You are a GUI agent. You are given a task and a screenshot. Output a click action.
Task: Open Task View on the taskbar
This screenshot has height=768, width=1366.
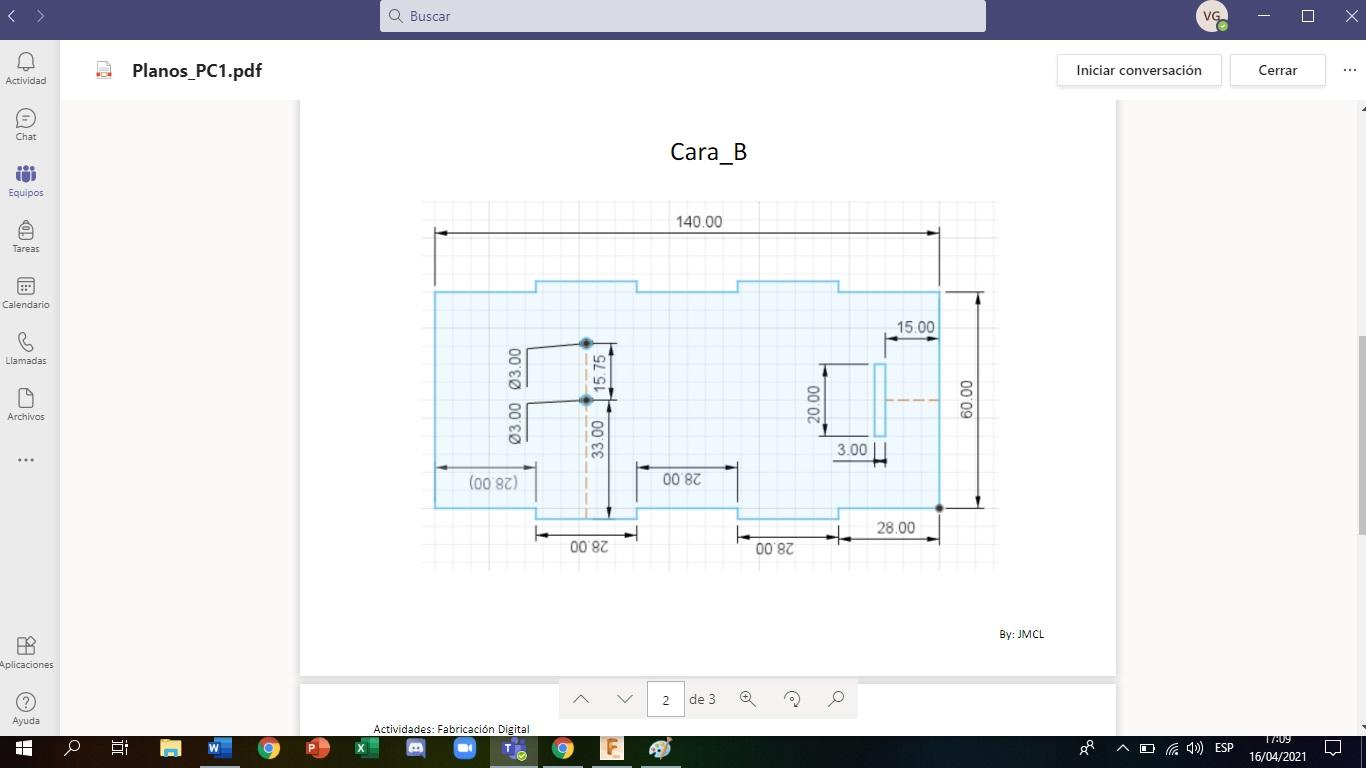[120, 748]
